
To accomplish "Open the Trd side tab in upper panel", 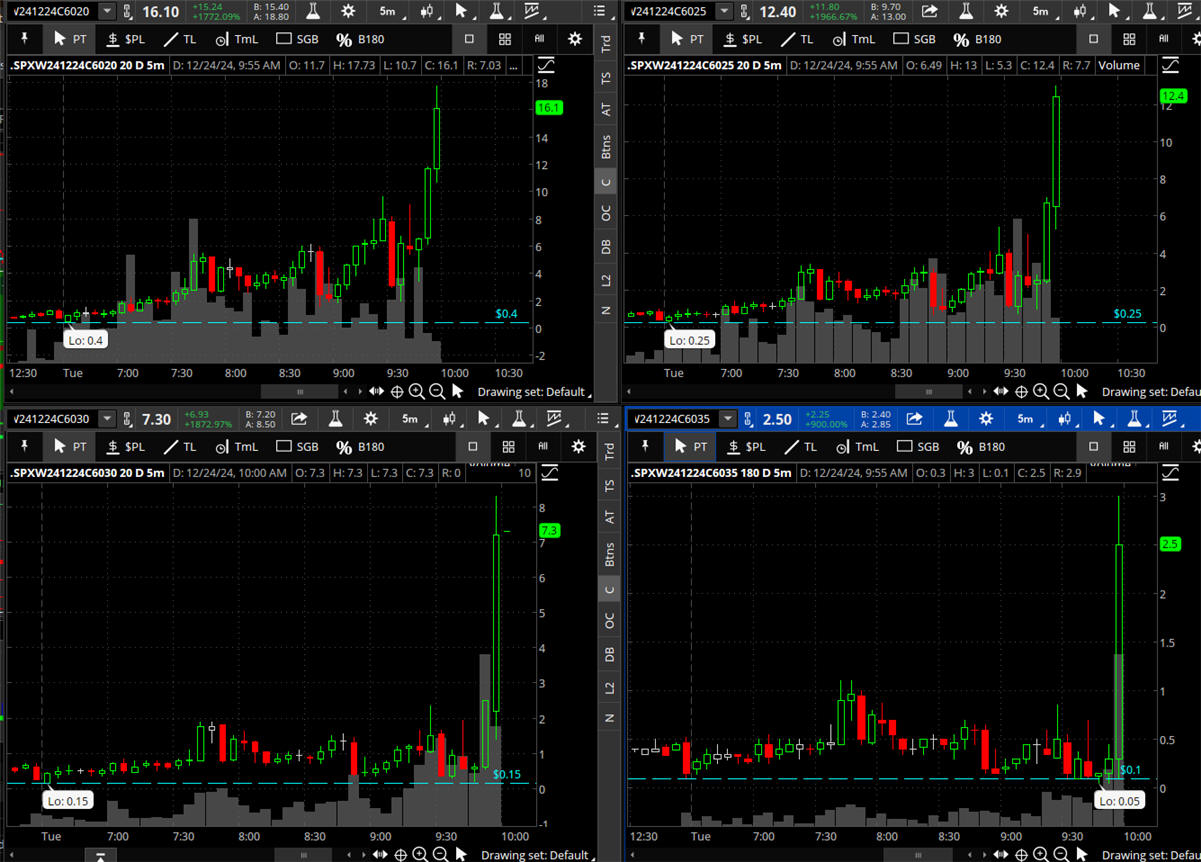I will pyautogui.click(x=605, y=43).
